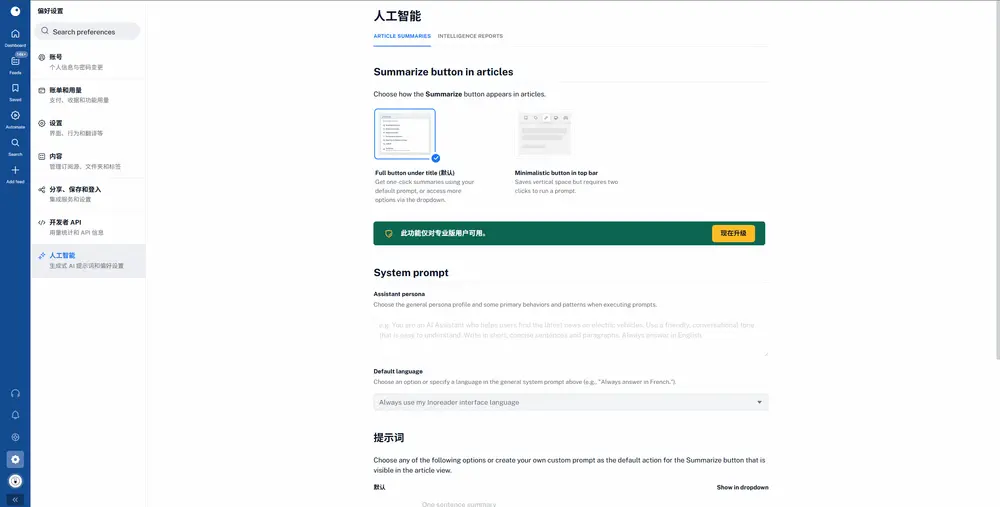Viewport: 1000px width, 507px height.
Task: Click the 开发者 API code icon
Action: pyautogui.click(x=41, y=223)
